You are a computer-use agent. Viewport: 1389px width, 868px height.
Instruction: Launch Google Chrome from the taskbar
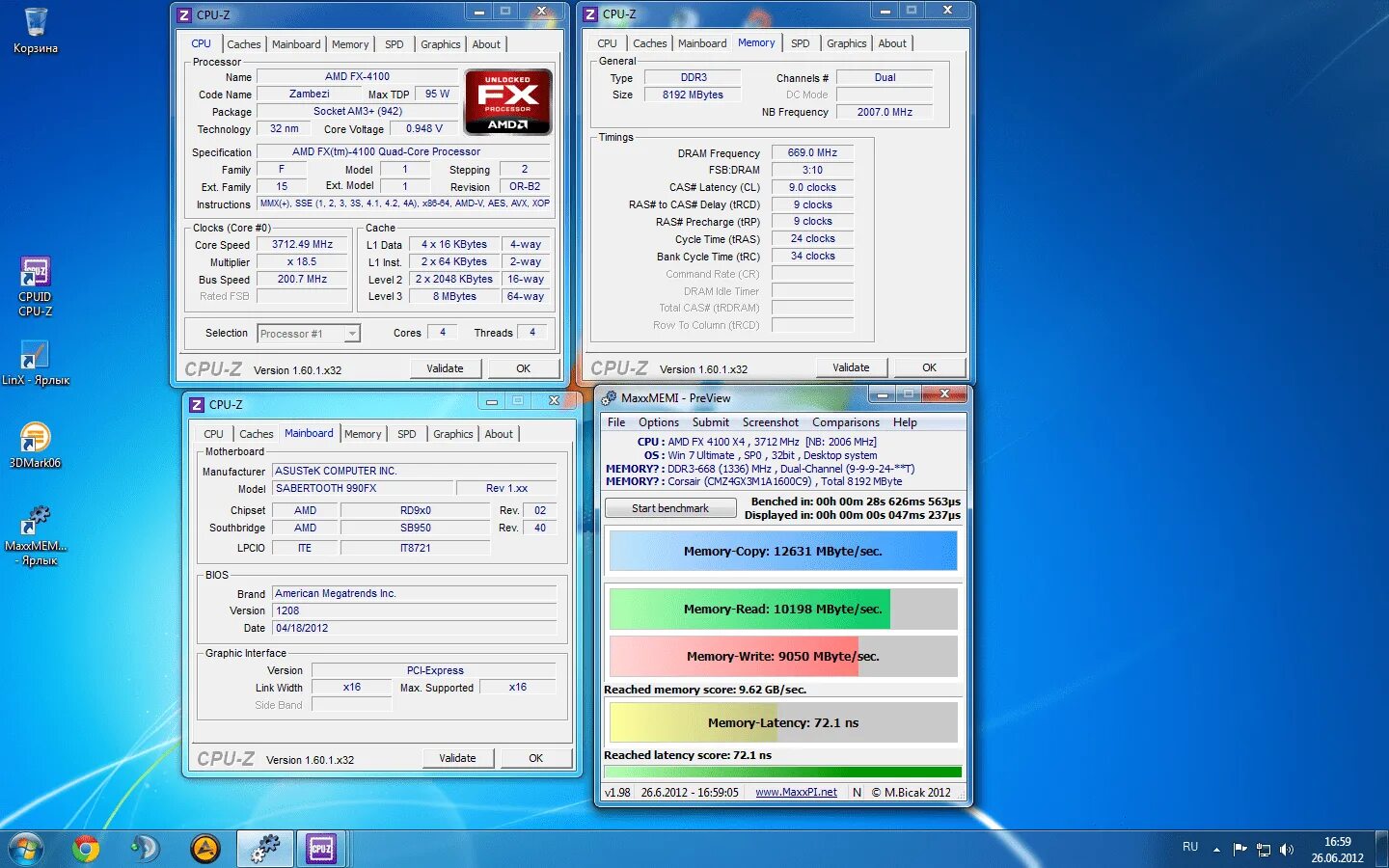click(x=86, y=849)
